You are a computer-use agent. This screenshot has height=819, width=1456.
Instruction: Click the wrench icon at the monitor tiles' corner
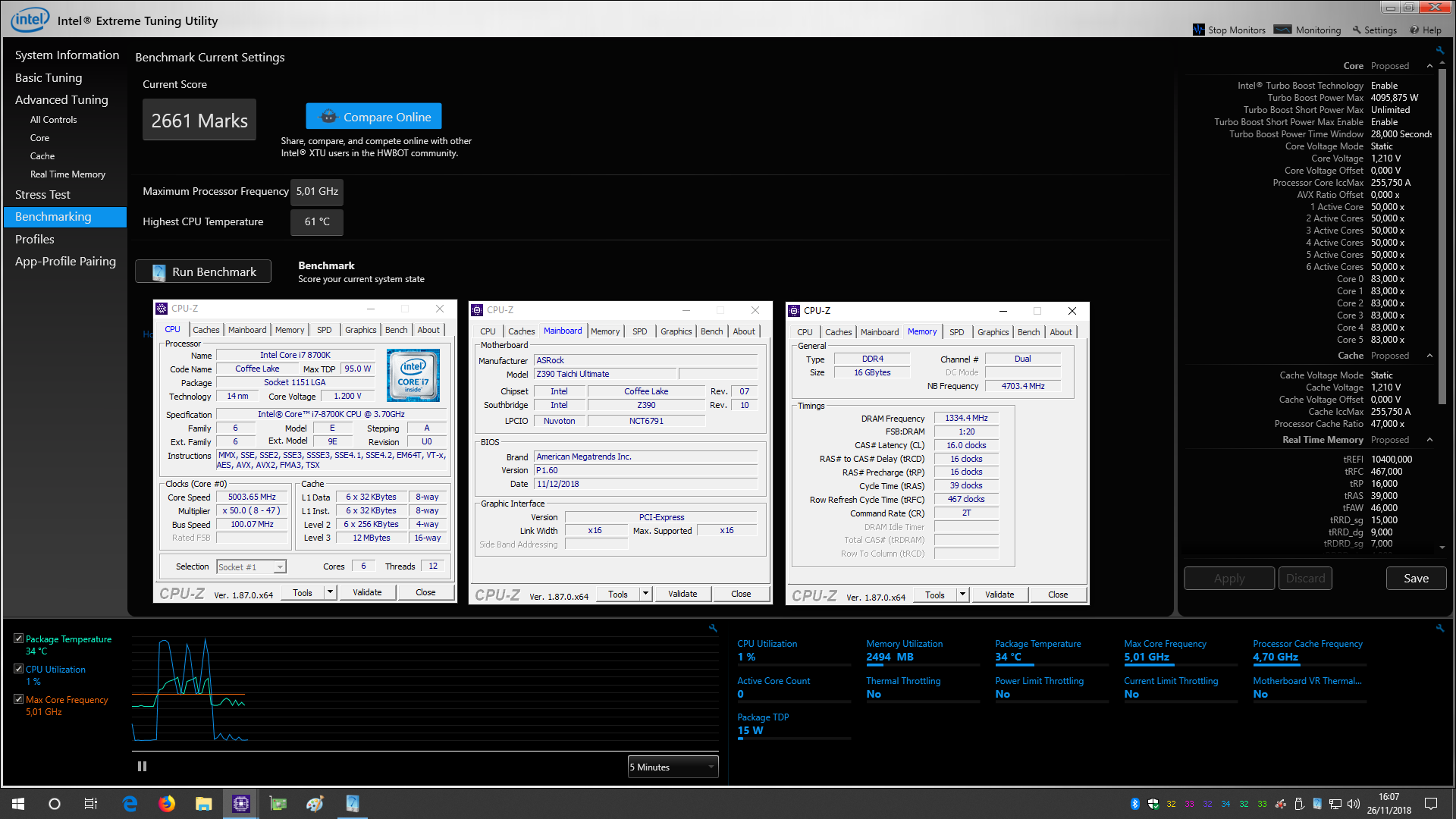coord(1439,628)
